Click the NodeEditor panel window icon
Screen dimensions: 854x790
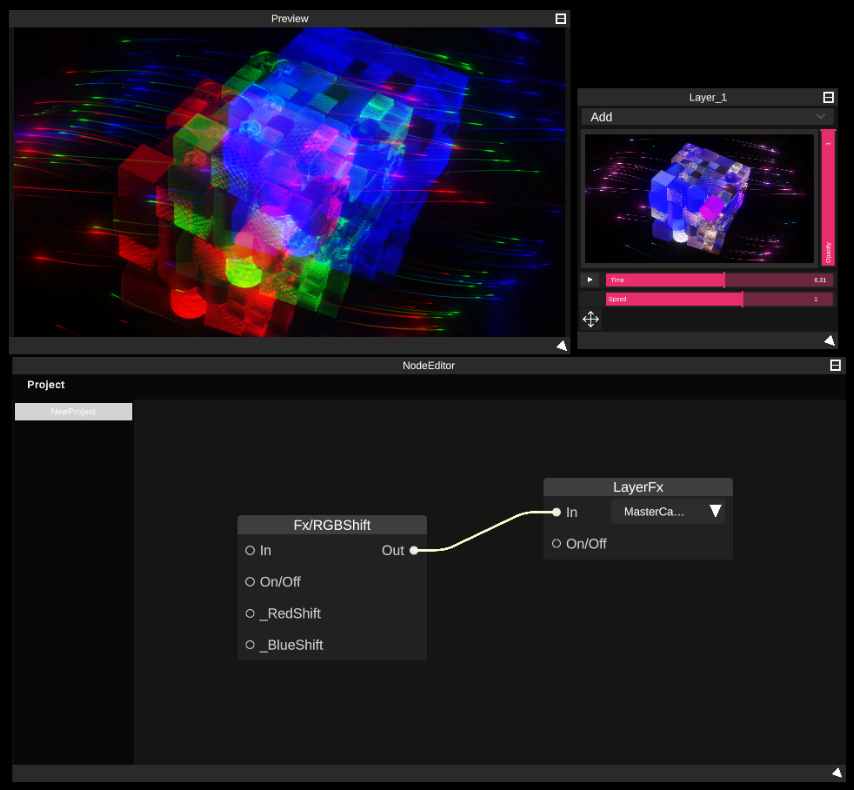coord(836,365)
